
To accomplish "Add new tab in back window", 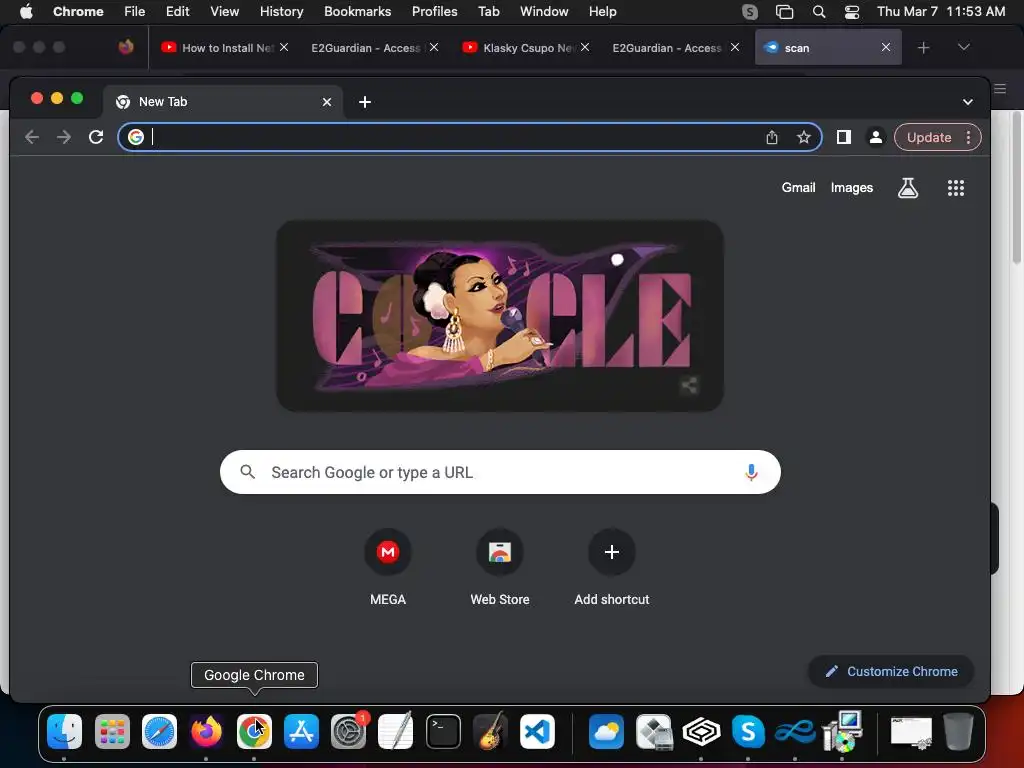I will [923, 48].
